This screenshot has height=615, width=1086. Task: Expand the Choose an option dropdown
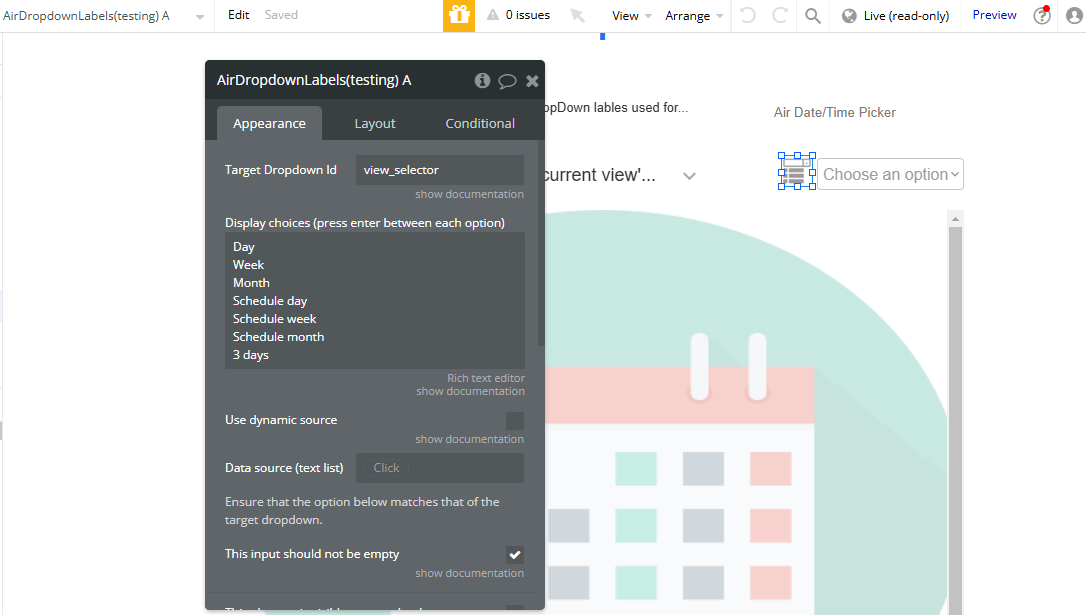pos(890,174)
